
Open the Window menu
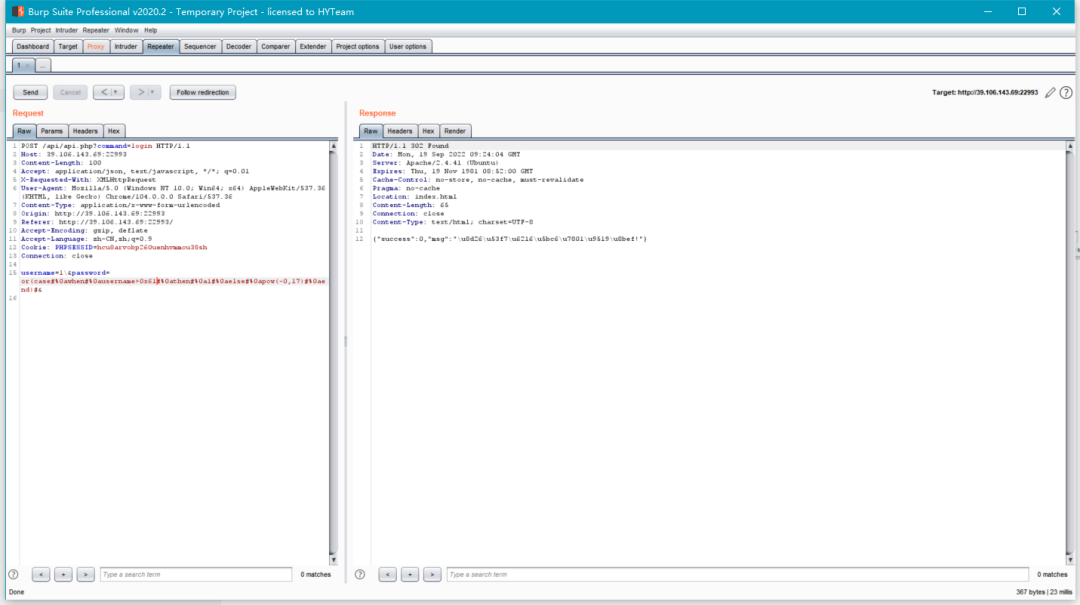(x=127, y=30)
